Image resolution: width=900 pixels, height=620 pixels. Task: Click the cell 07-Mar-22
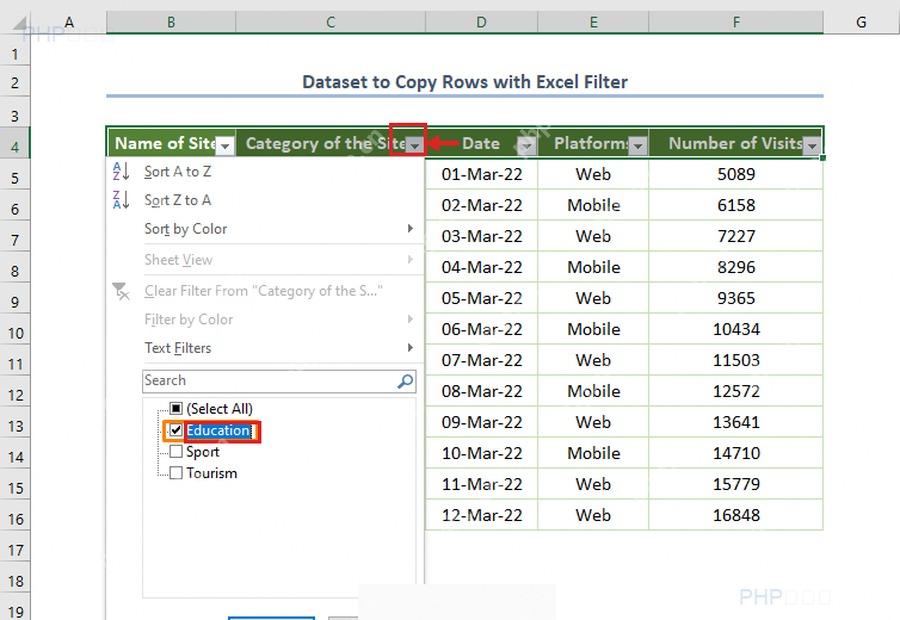pos(482,360)
